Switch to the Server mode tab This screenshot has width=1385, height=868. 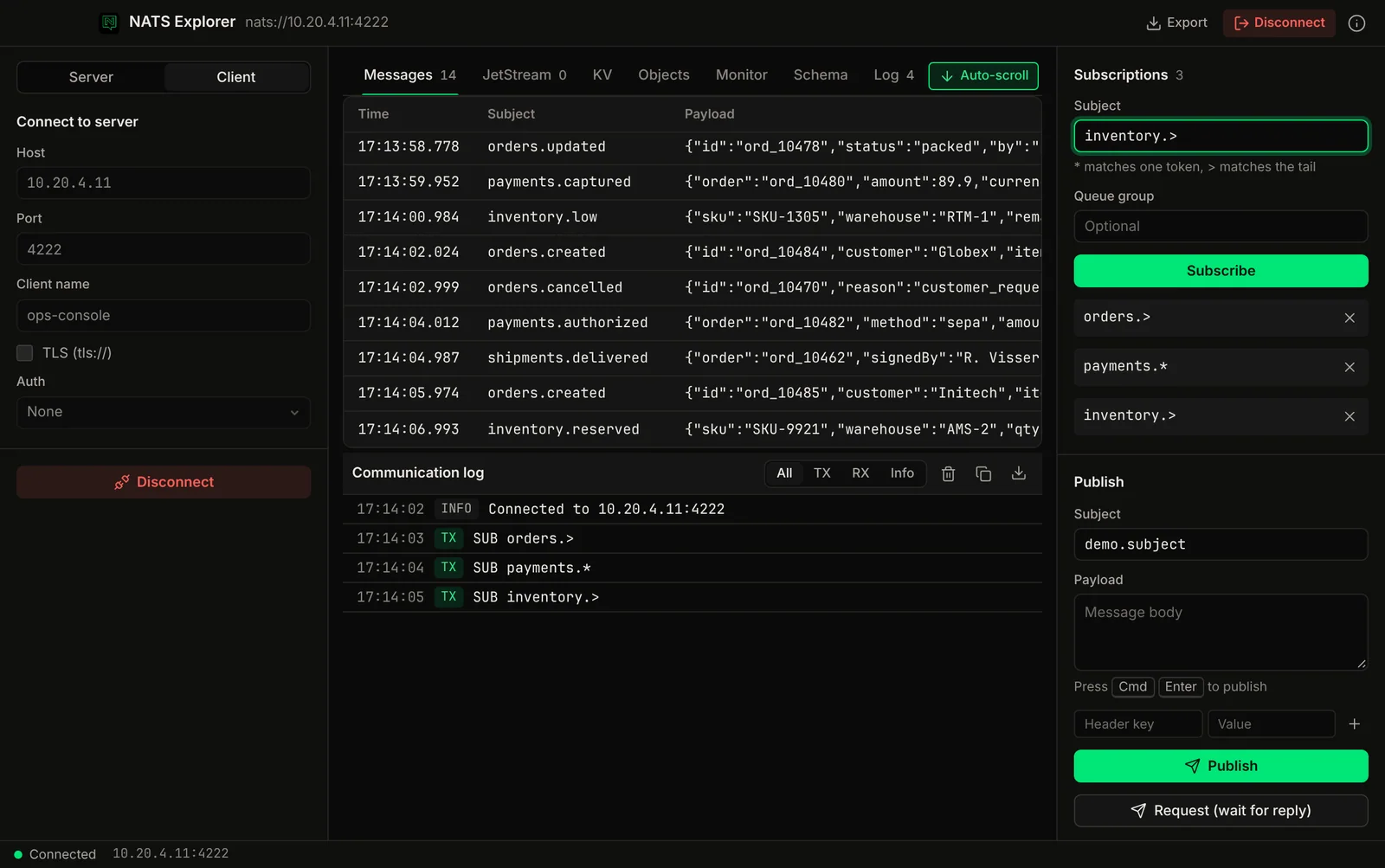(91, 77)
